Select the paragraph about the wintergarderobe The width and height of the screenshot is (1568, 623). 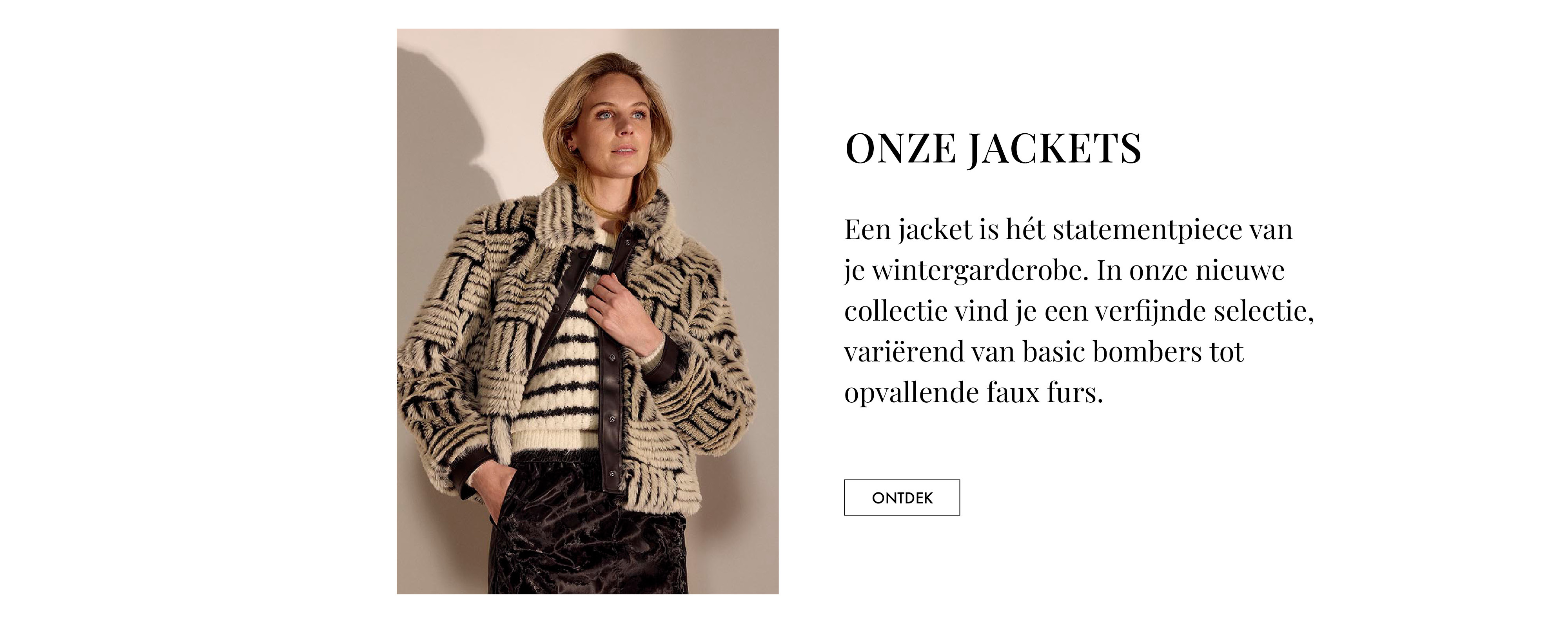[x=1079, y=311]
